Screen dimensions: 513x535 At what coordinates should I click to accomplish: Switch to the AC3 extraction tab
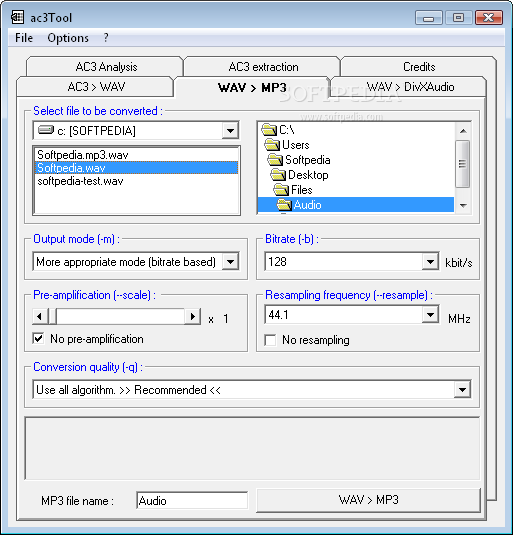coord(262,67)
